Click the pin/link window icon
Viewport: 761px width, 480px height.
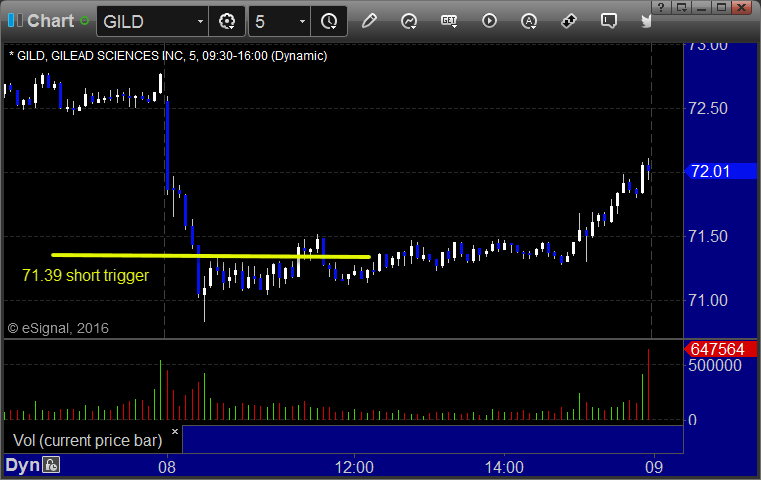(x=568, y=21)
